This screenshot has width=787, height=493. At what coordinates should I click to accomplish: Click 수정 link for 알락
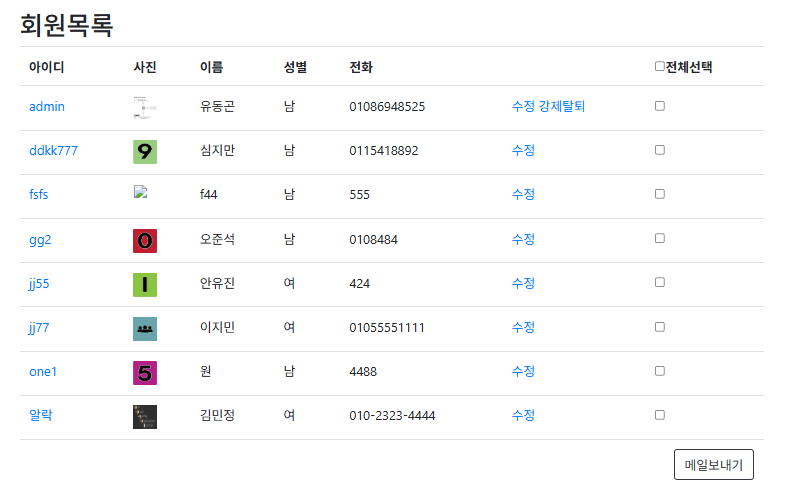[523, 415]
